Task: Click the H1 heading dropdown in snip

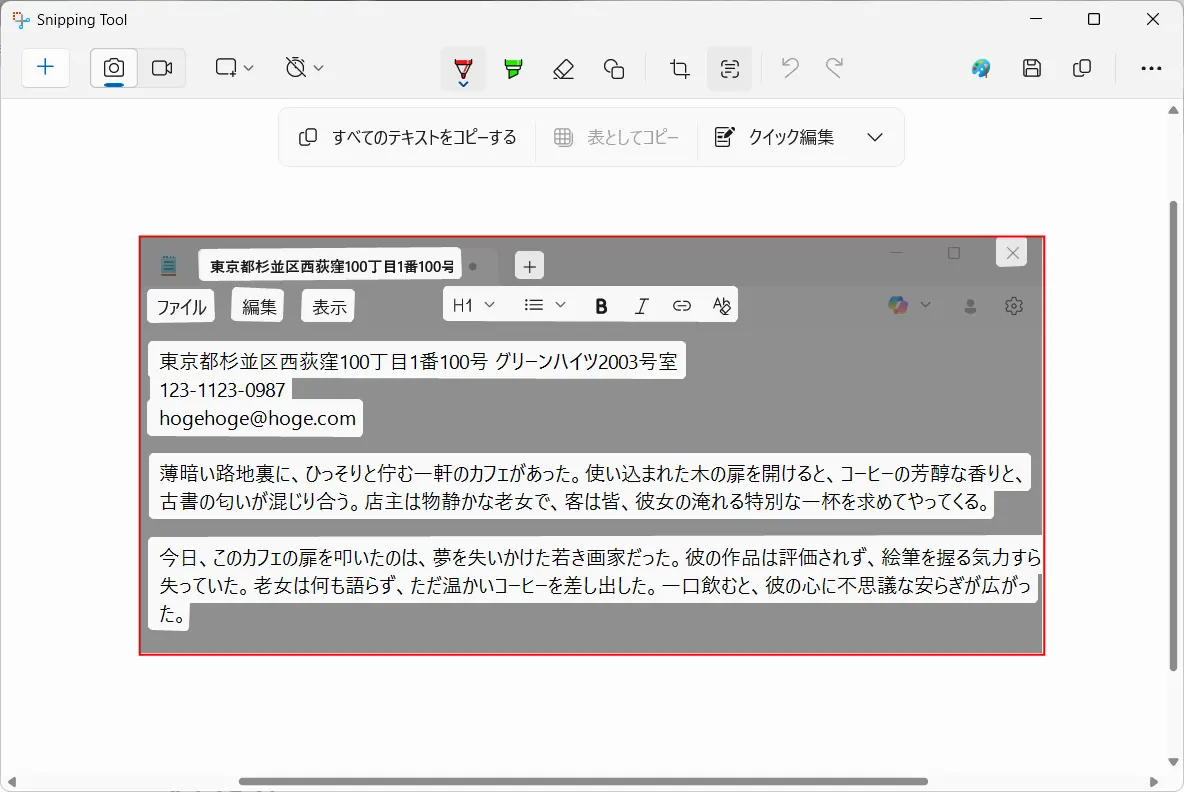Action: point(473,305)
